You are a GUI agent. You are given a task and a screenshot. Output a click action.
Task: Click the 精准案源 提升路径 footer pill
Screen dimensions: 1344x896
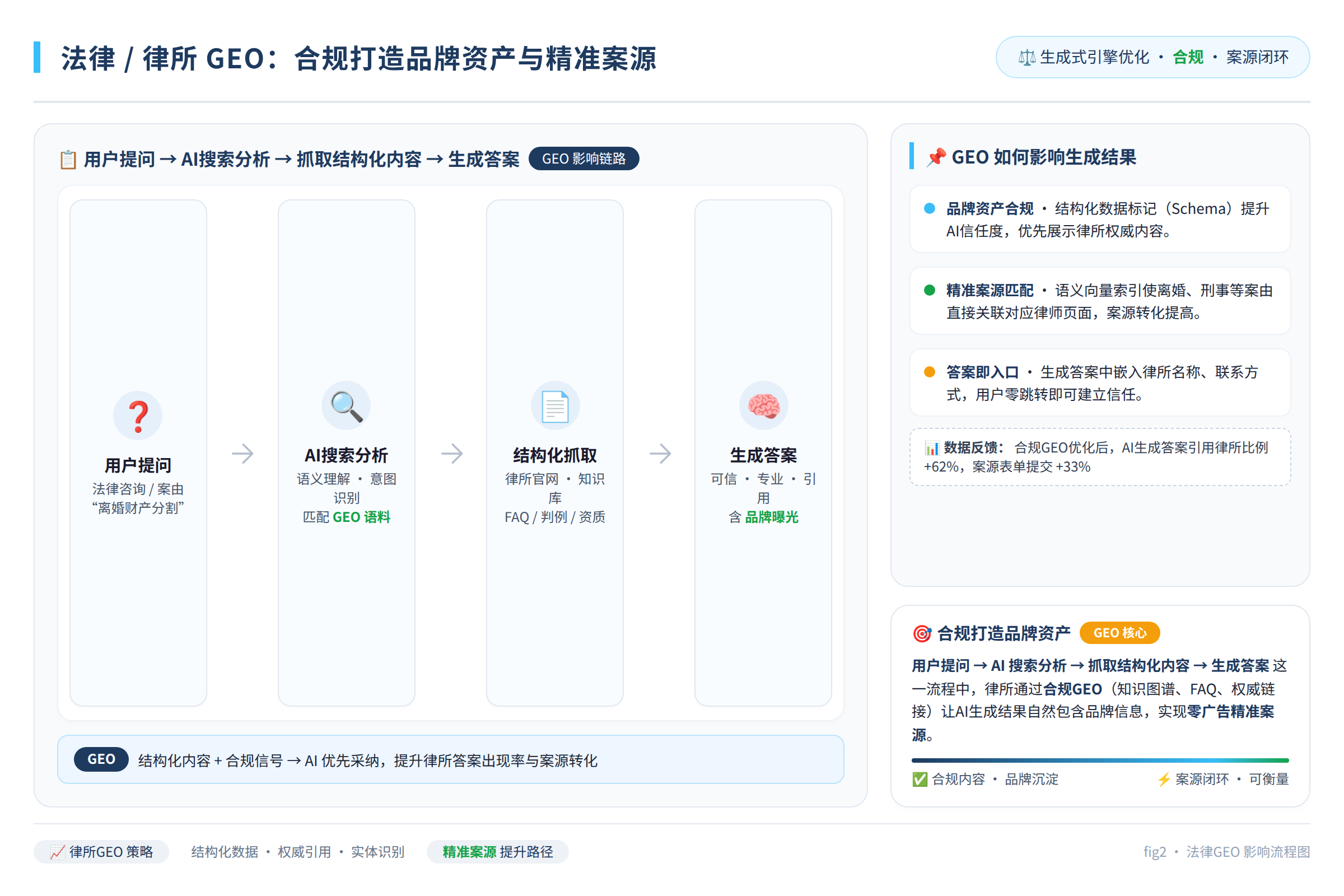pos(498,852)
